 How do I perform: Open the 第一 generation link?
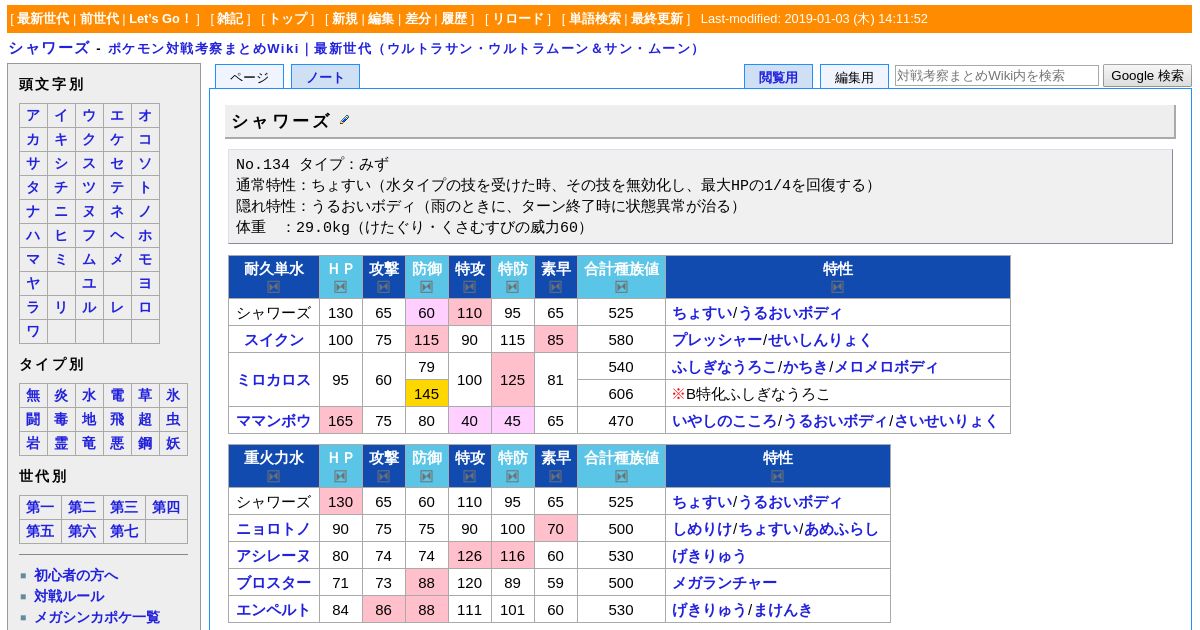point(40,508)
